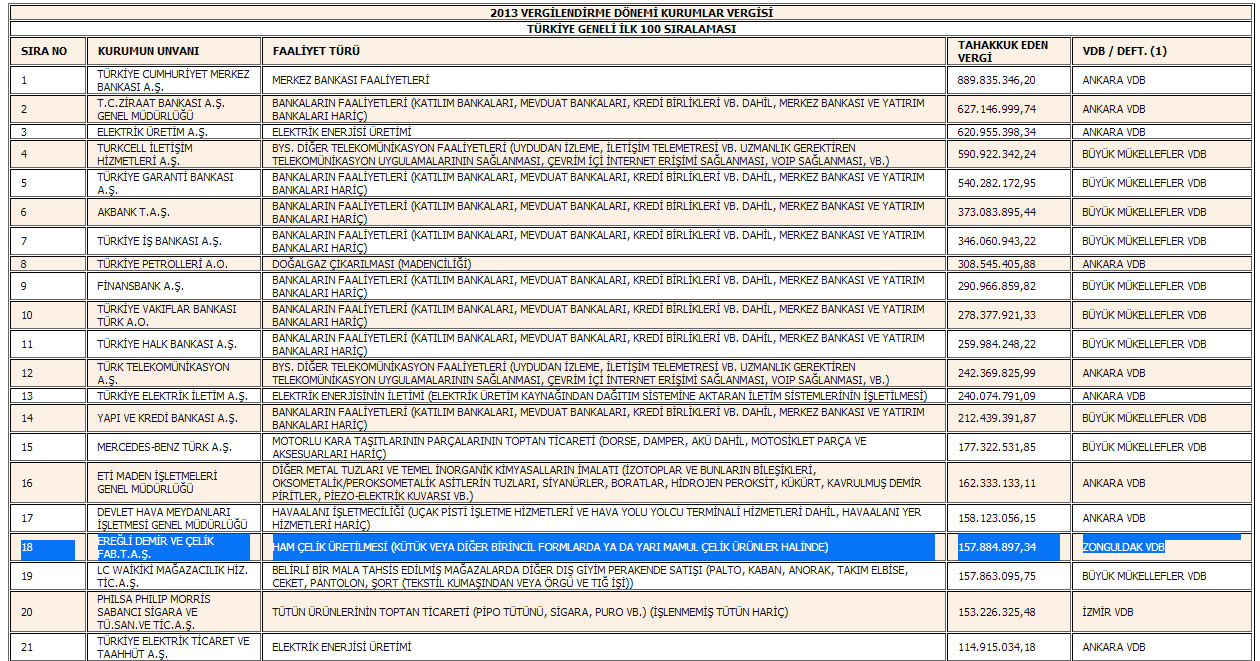This screenshot has height=661, width=1260.
Task: Click MERKEZ BANKASI FAALİYETLERİ activity cell
Action: click(604, 80)
